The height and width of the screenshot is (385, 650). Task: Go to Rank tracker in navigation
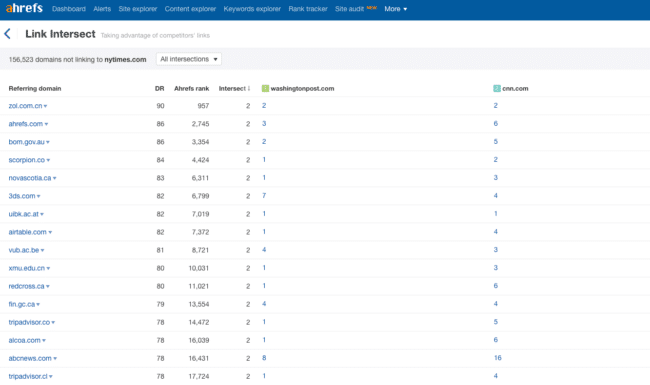click(x=308, y=9)
